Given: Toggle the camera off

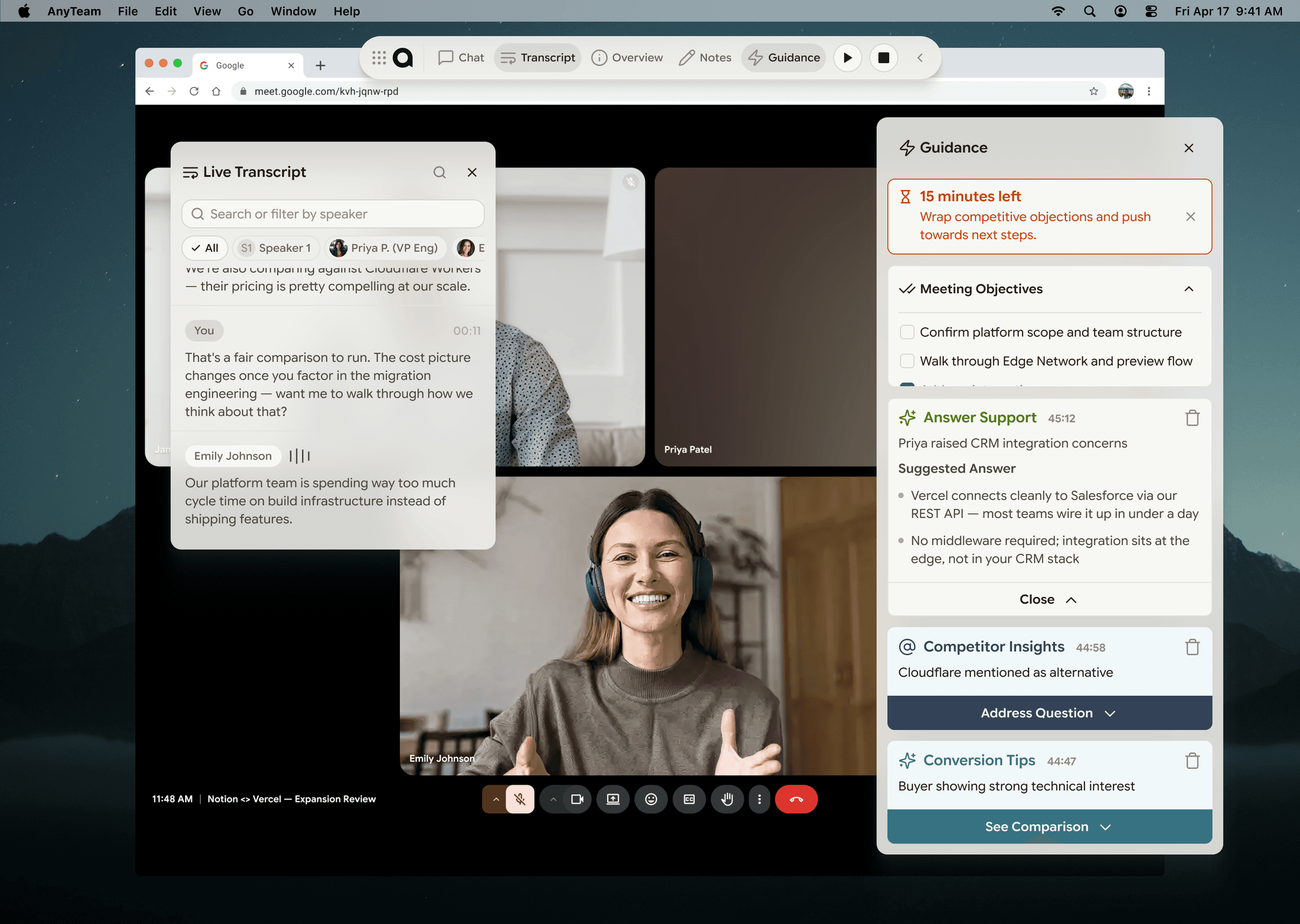Looking at the screenshot, I should tap(577, 799).
